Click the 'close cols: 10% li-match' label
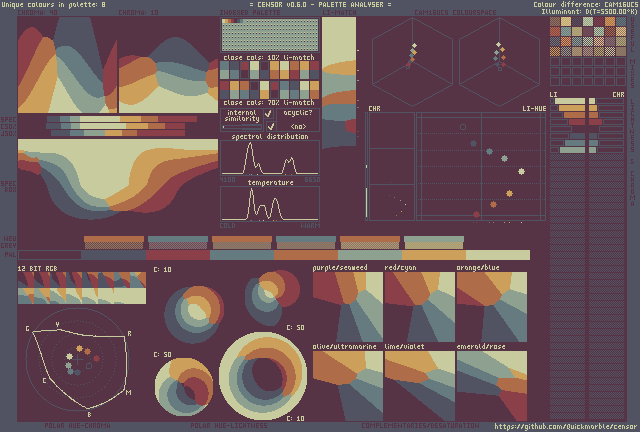Screen dimensions: 640x432 269,58
